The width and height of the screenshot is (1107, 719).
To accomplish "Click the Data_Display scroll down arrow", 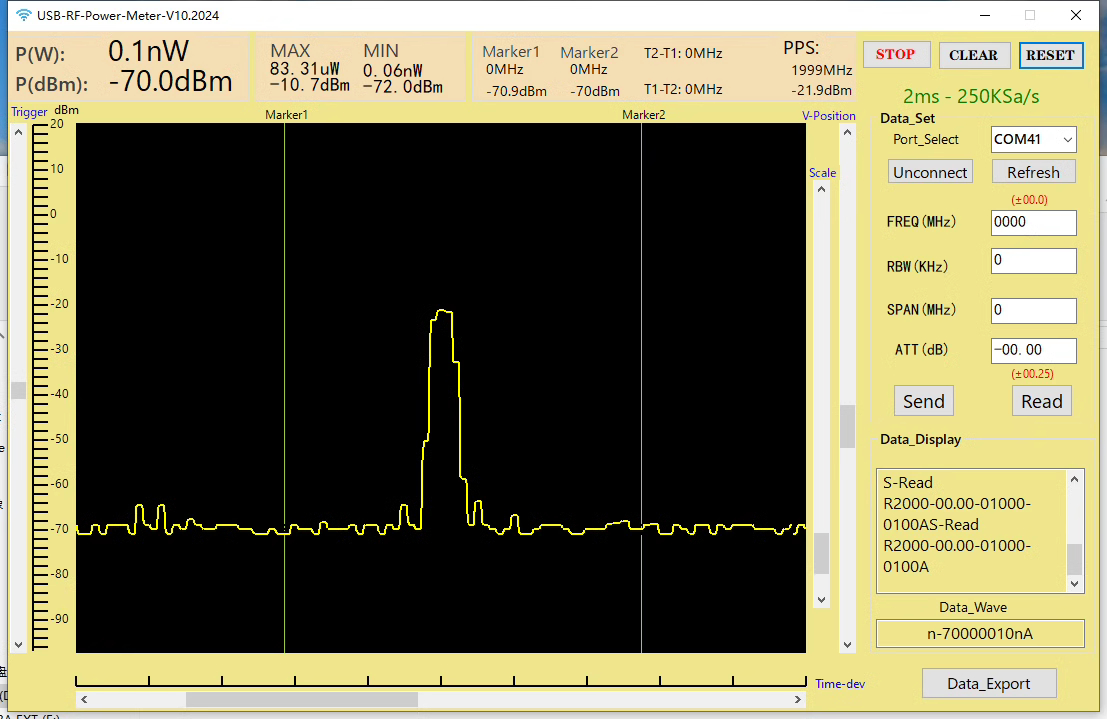I will pos(1075,583).
